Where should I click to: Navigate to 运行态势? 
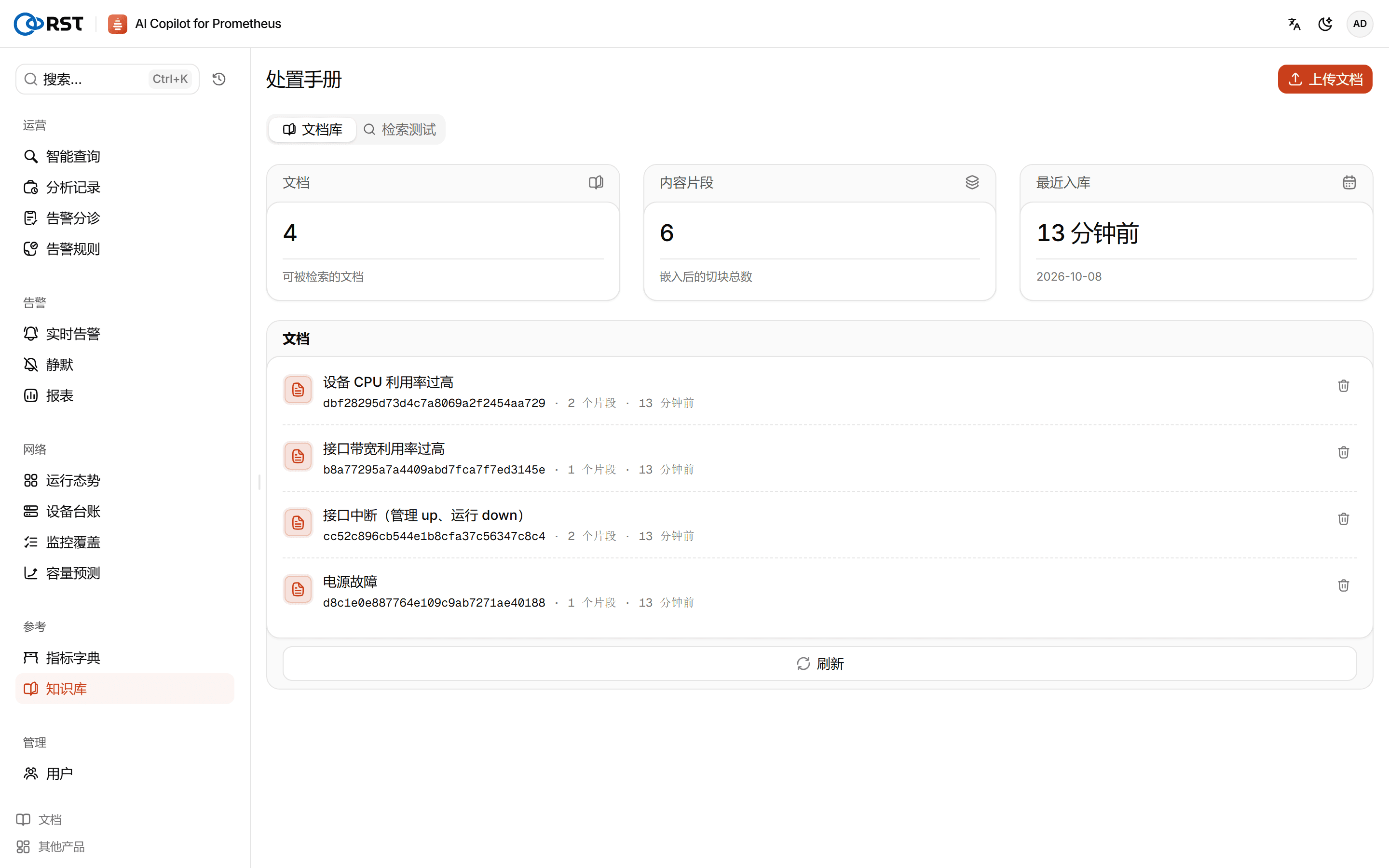[124, 481]
